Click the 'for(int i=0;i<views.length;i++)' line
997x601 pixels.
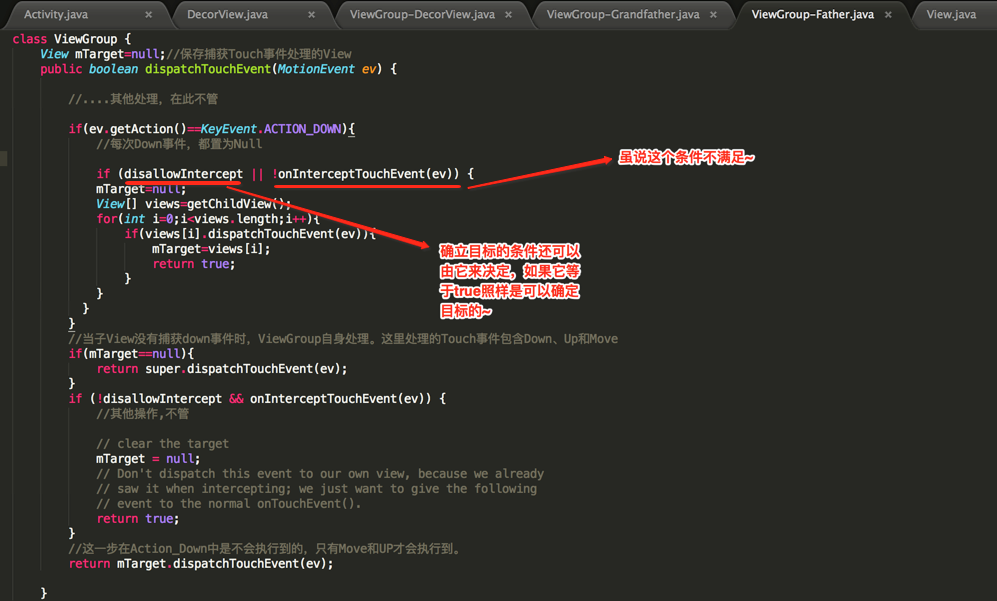pos(207,219)
